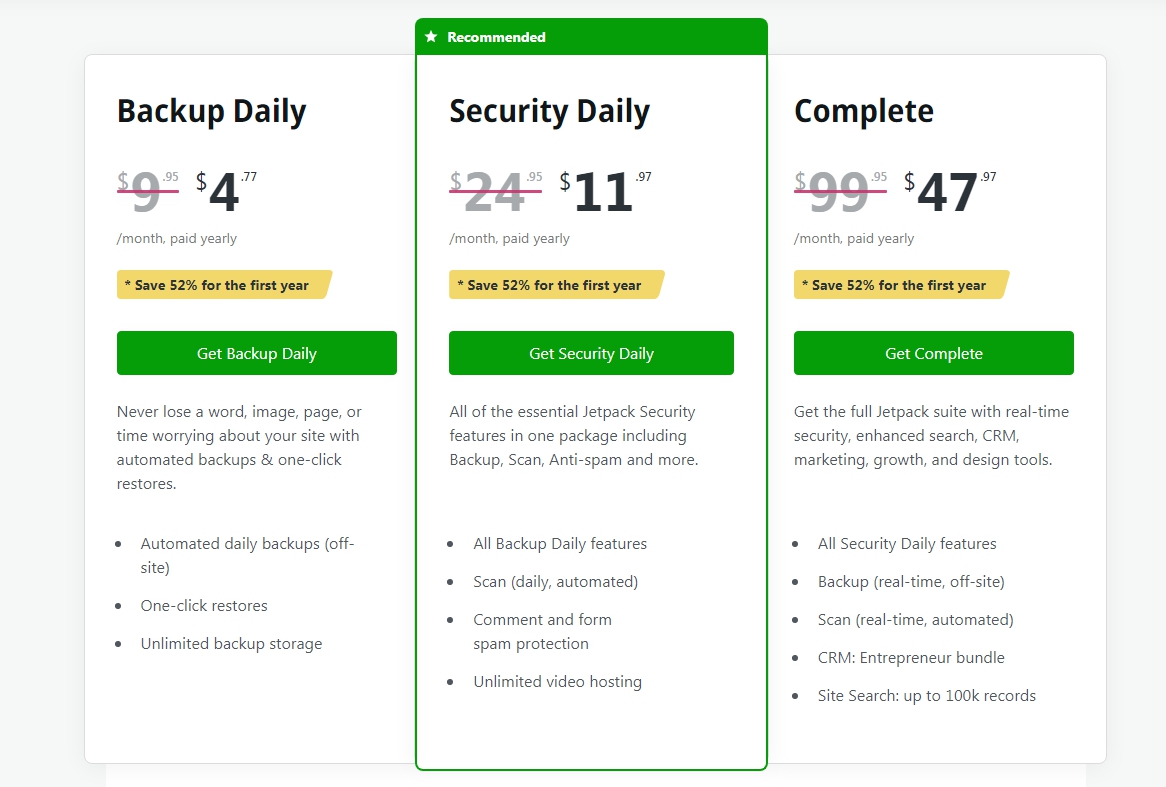Screen dimensions: 1166x787
Task: Click Backup Daily's Save 52% badge
Action: (x=222, y=285)
